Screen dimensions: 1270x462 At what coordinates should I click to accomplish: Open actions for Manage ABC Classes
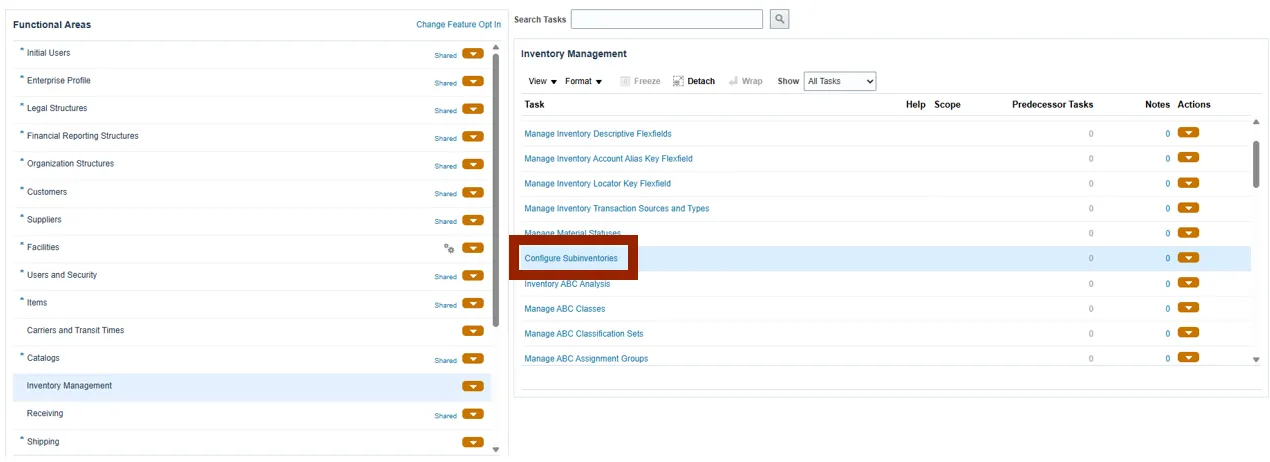(x=1188, y=308)
